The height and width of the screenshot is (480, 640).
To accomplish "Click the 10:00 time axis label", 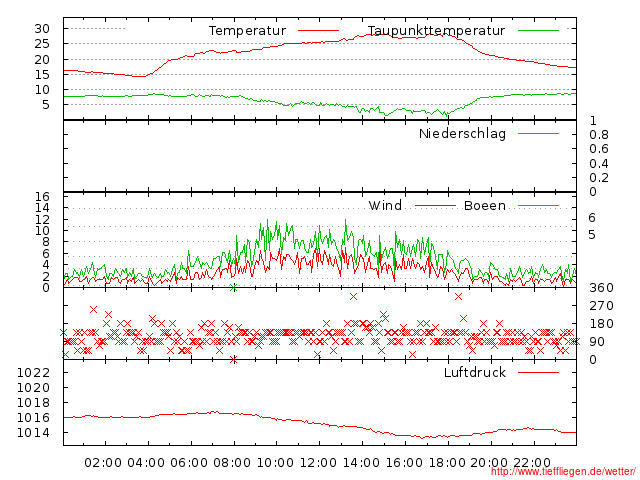I will (x=275, y=463).
